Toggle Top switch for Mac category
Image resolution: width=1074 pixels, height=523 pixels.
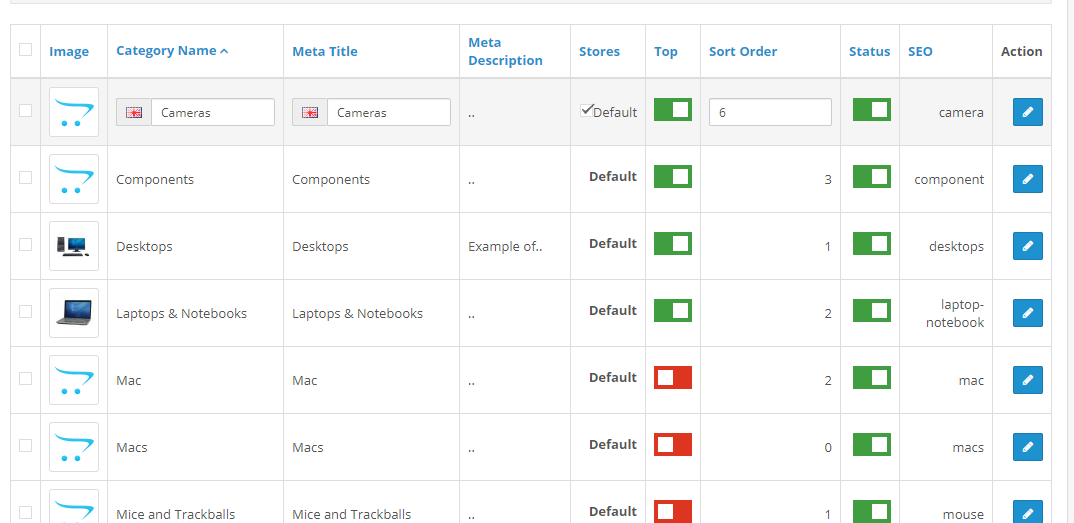click(672, 377)
